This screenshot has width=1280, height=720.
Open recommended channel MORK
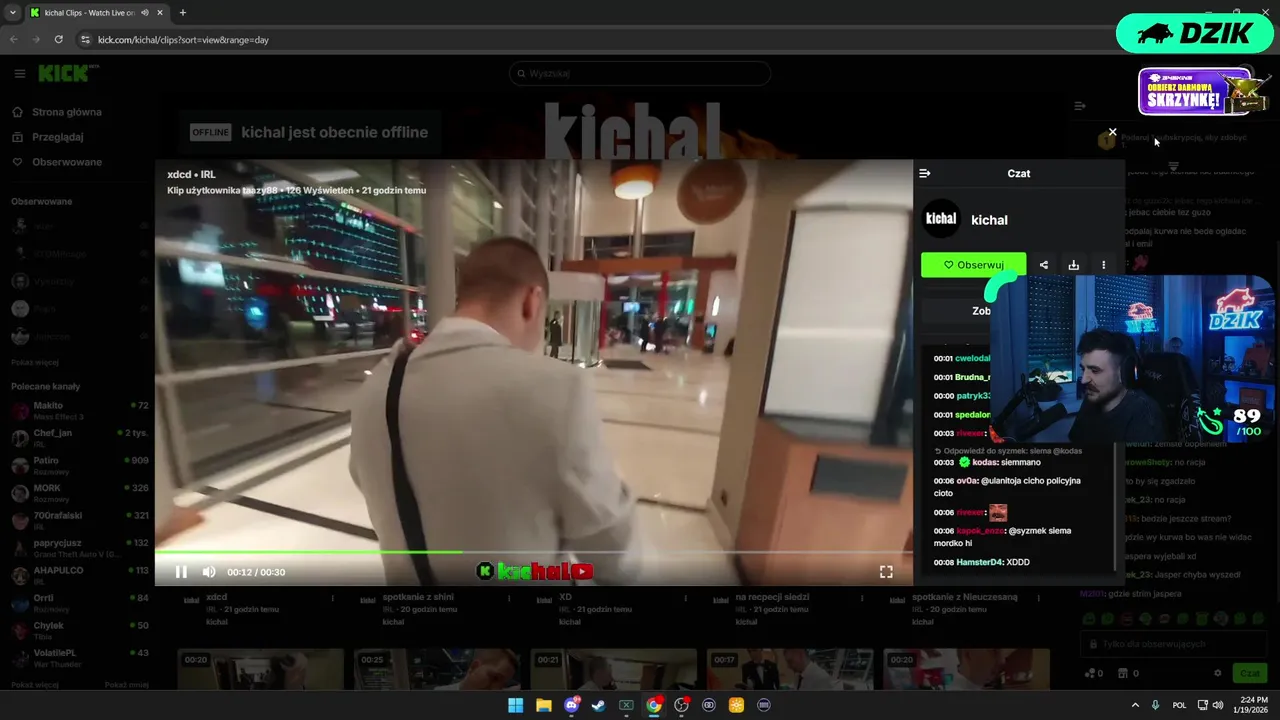80,492
